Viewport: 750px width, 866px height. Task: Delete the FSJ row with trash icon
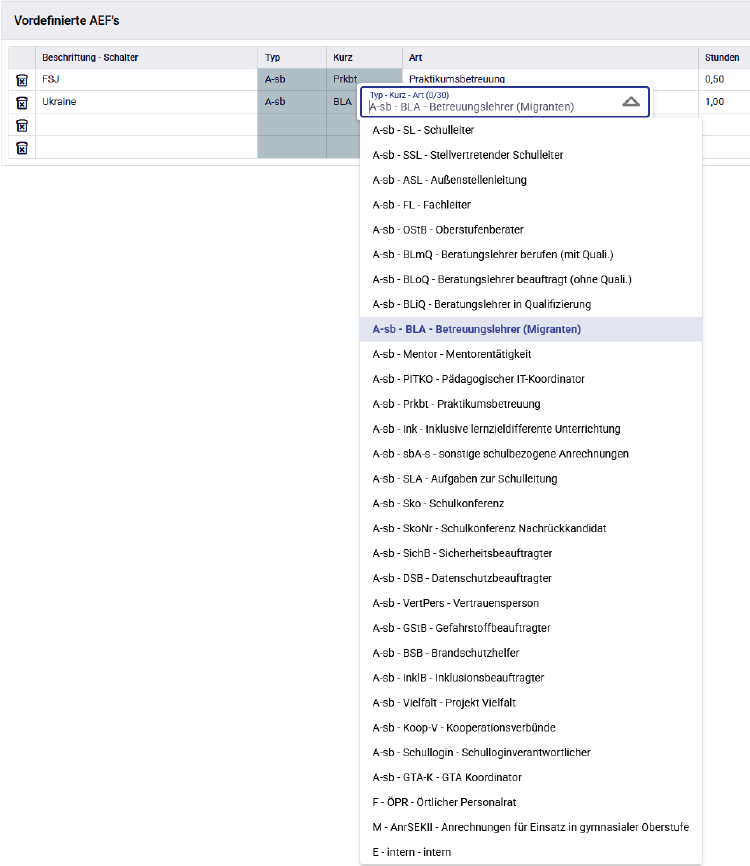pyautogui.click(x=22, y=80)
